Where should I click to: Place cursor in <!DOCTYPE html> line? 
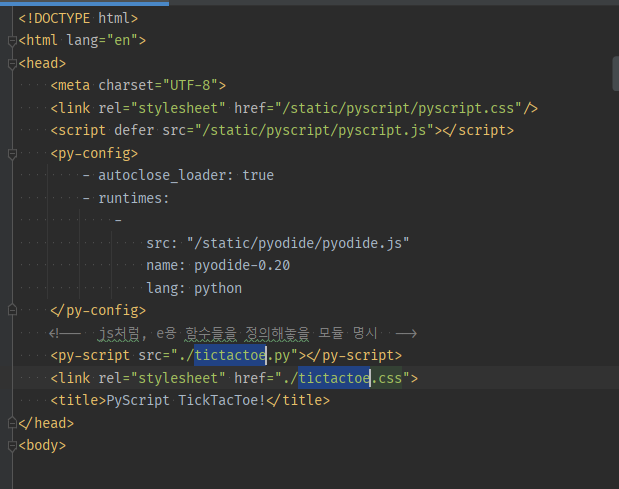[x=78, y=18]
